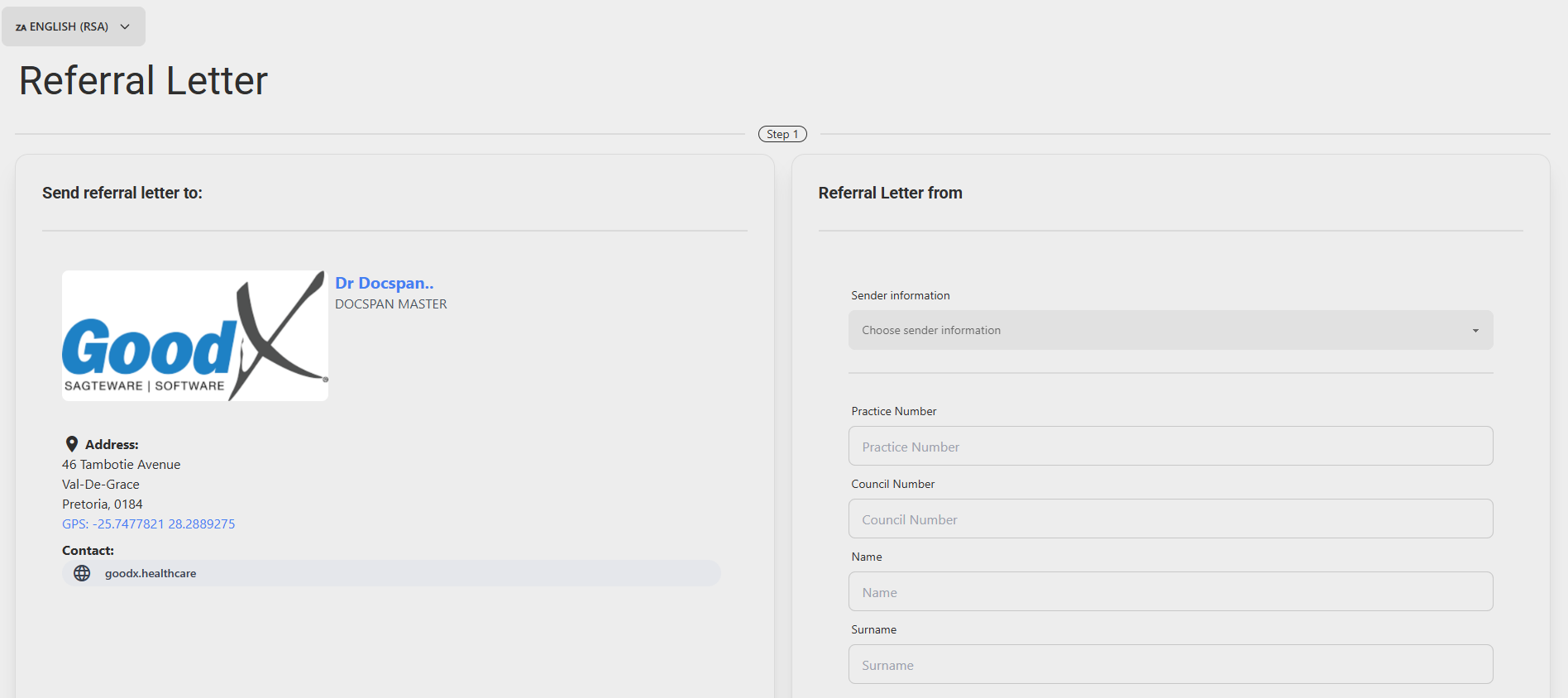Click the ZA country code in language selector
This screenshot has height=698, width=1568.
21,27
